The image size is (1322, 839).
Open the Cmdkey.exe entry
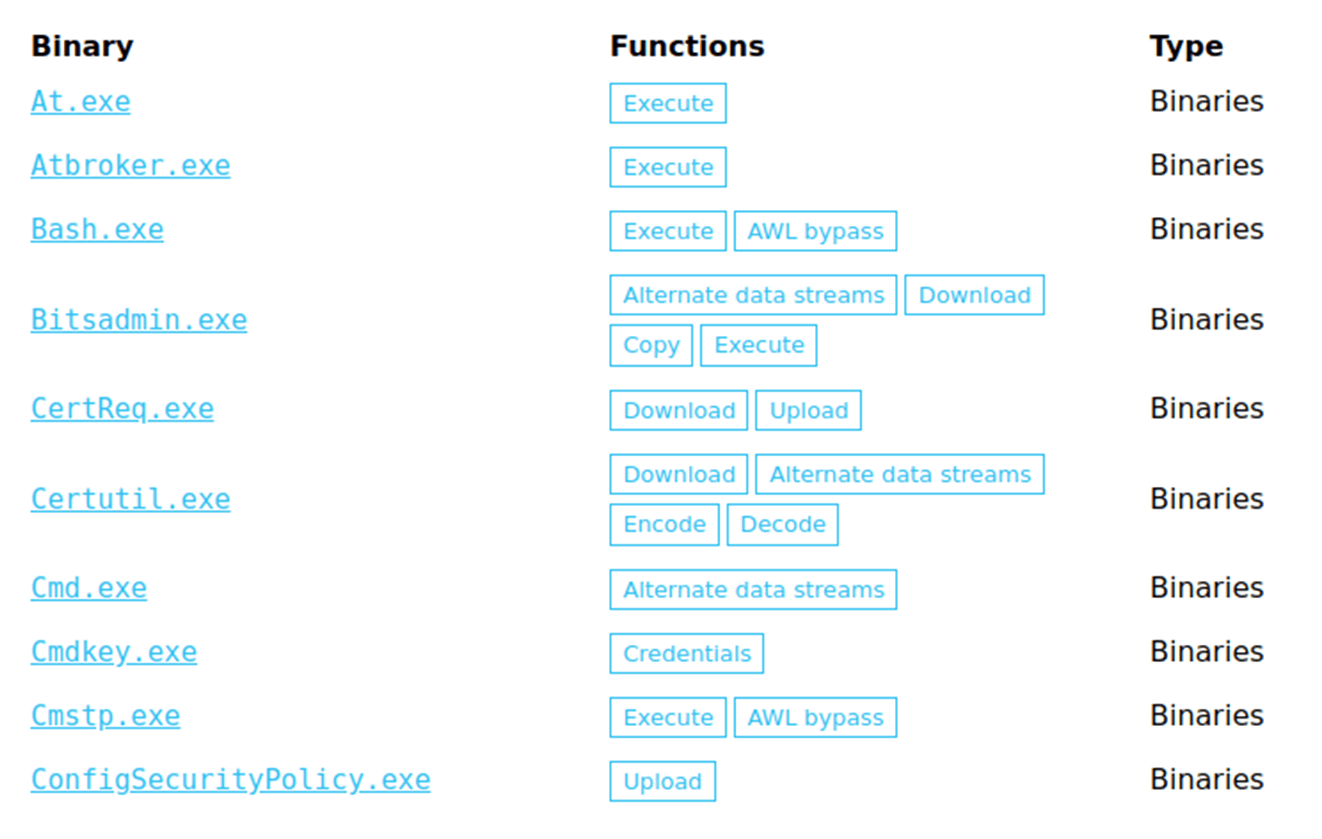point(114,652)
